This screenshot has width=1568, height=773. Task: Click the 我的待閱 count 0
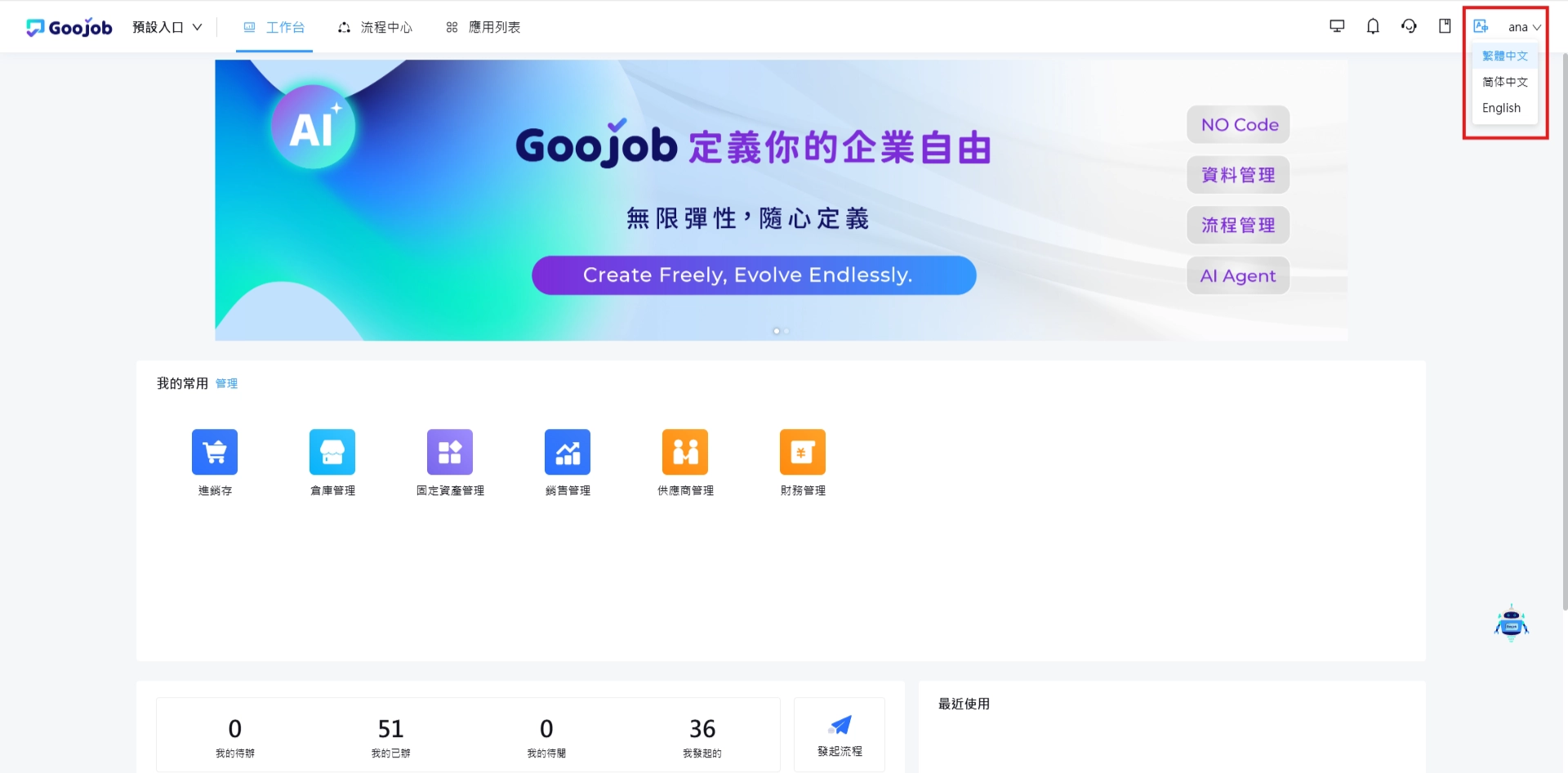(x=546, y=728)
